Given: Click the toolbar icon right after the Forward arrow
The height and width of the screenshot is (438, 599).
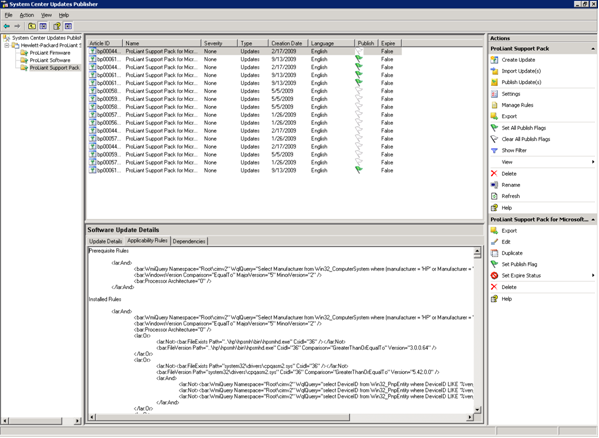Looking at the screenshot, I should coord(32,26).
